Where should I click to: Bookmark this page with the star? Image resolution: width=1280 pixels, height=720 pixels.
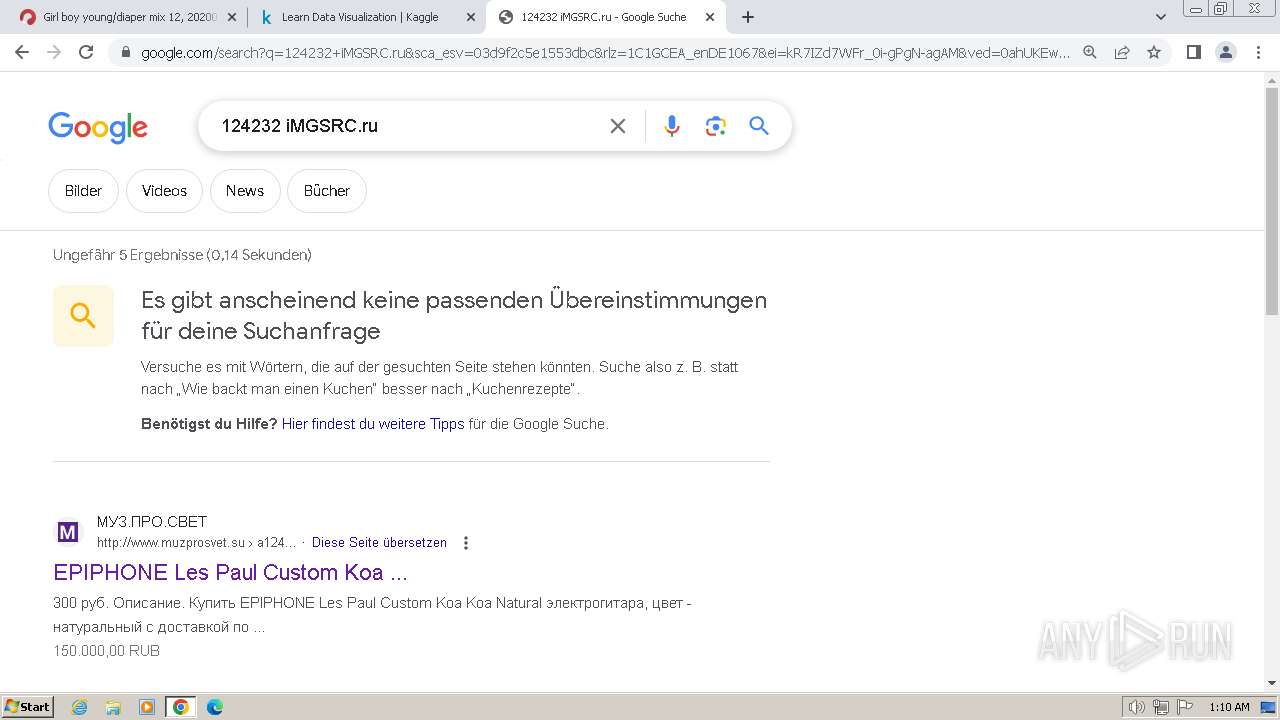click(x=1154, y=52)
